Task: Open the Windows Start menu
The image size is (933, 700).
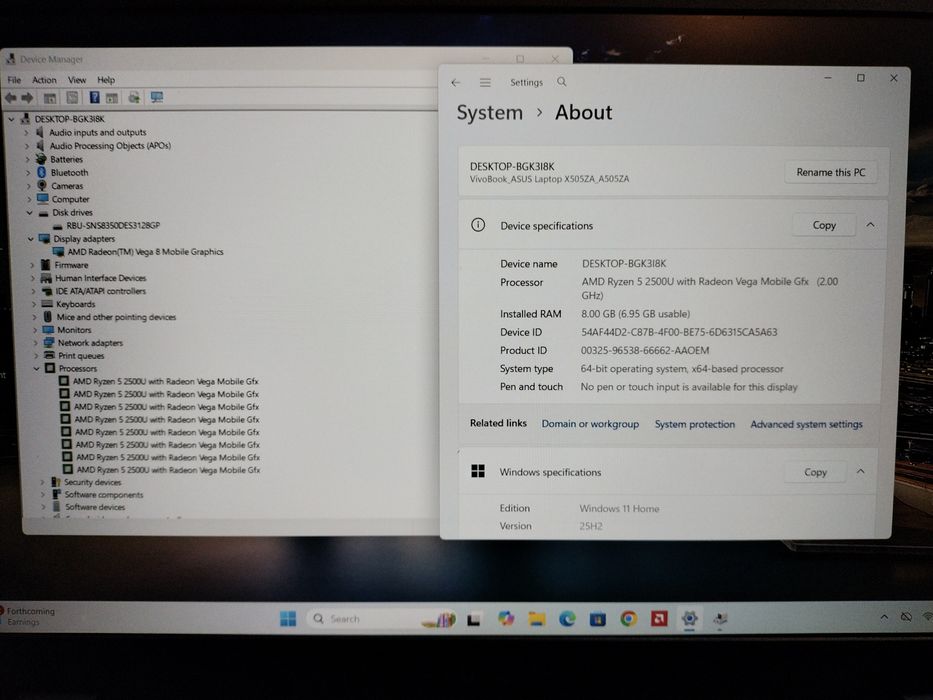Action: point(288,619)
